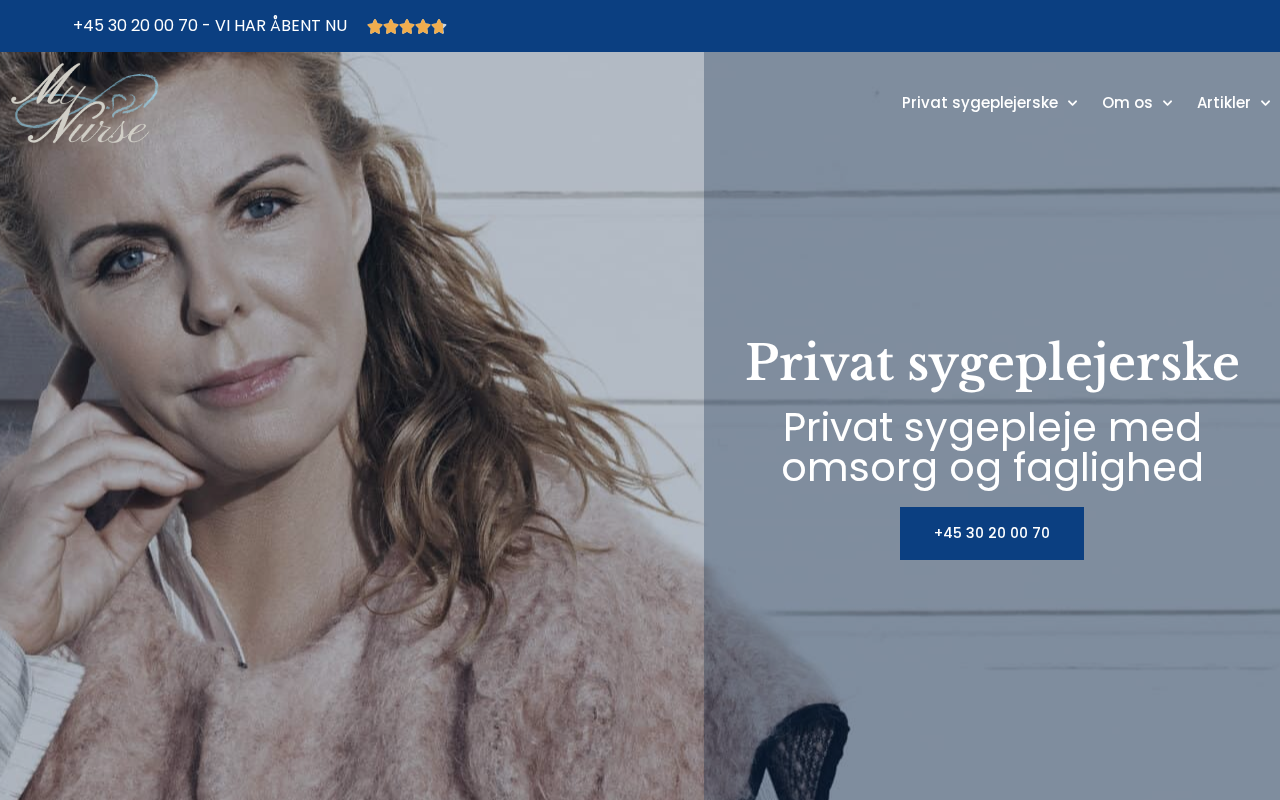Click the fifth rating star
The width and height of the screenshot is (1280, 800).
(439, 27)
